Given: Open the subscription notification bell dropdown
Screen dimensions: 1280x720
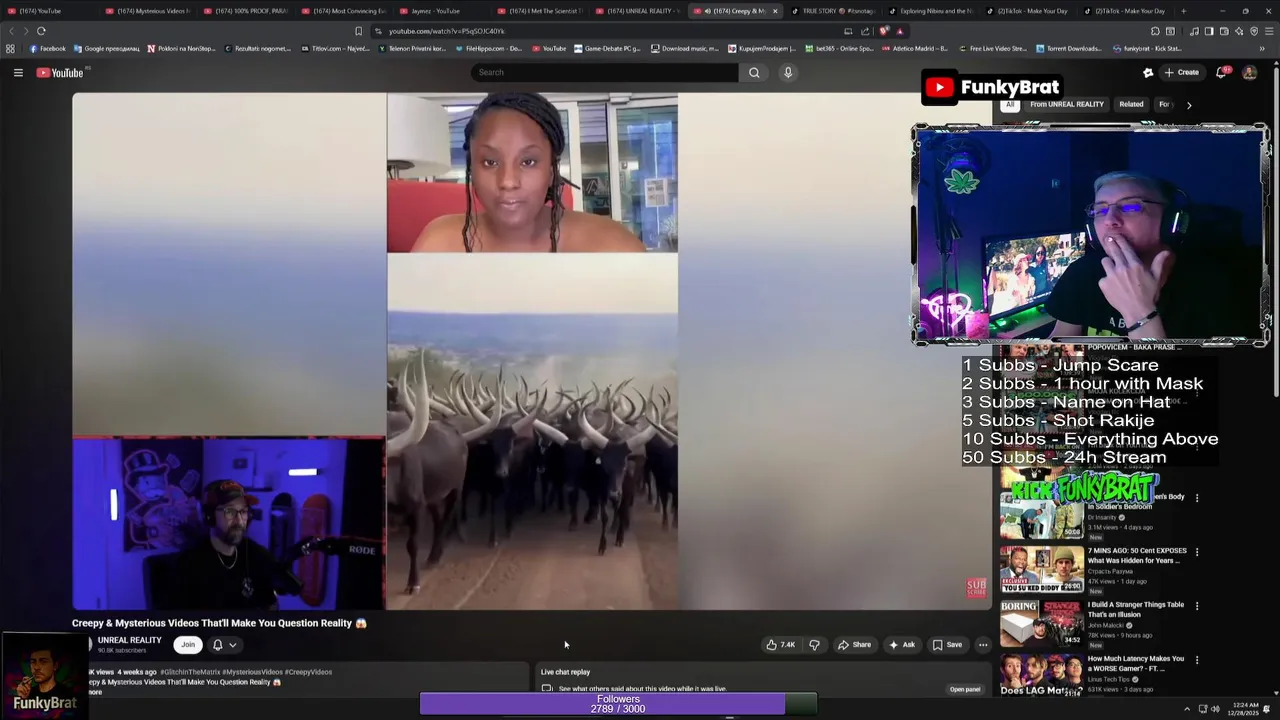Looking at the screenshot, I should tap(224, 645).
